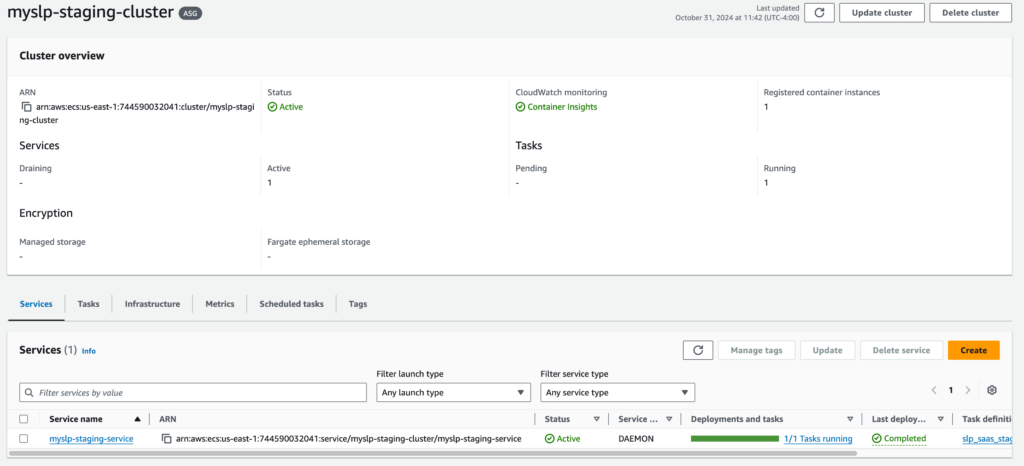Go to next page of services
The height and width of the screenshot is (466, 1024).
pyautogui.click(x=968, y=390)
